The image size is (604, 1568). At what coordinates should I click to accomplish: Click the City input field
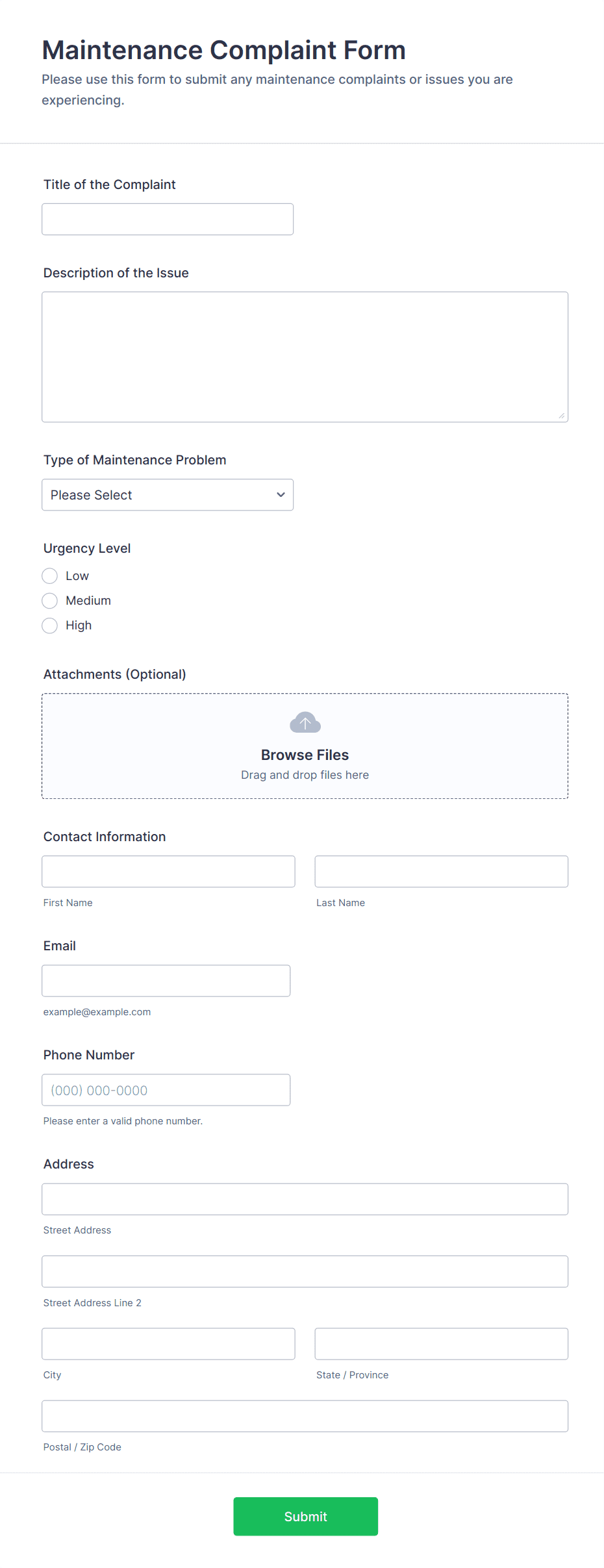(x=168, y=1343)
